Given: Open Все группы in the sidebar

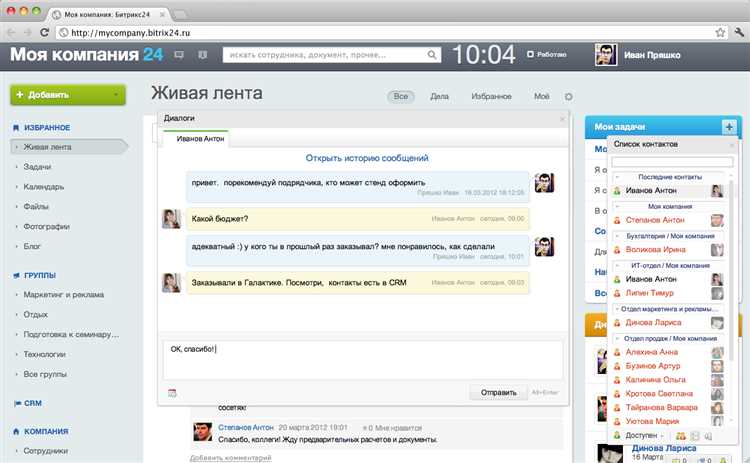Looking at the screenshot, I should (45, 375).
